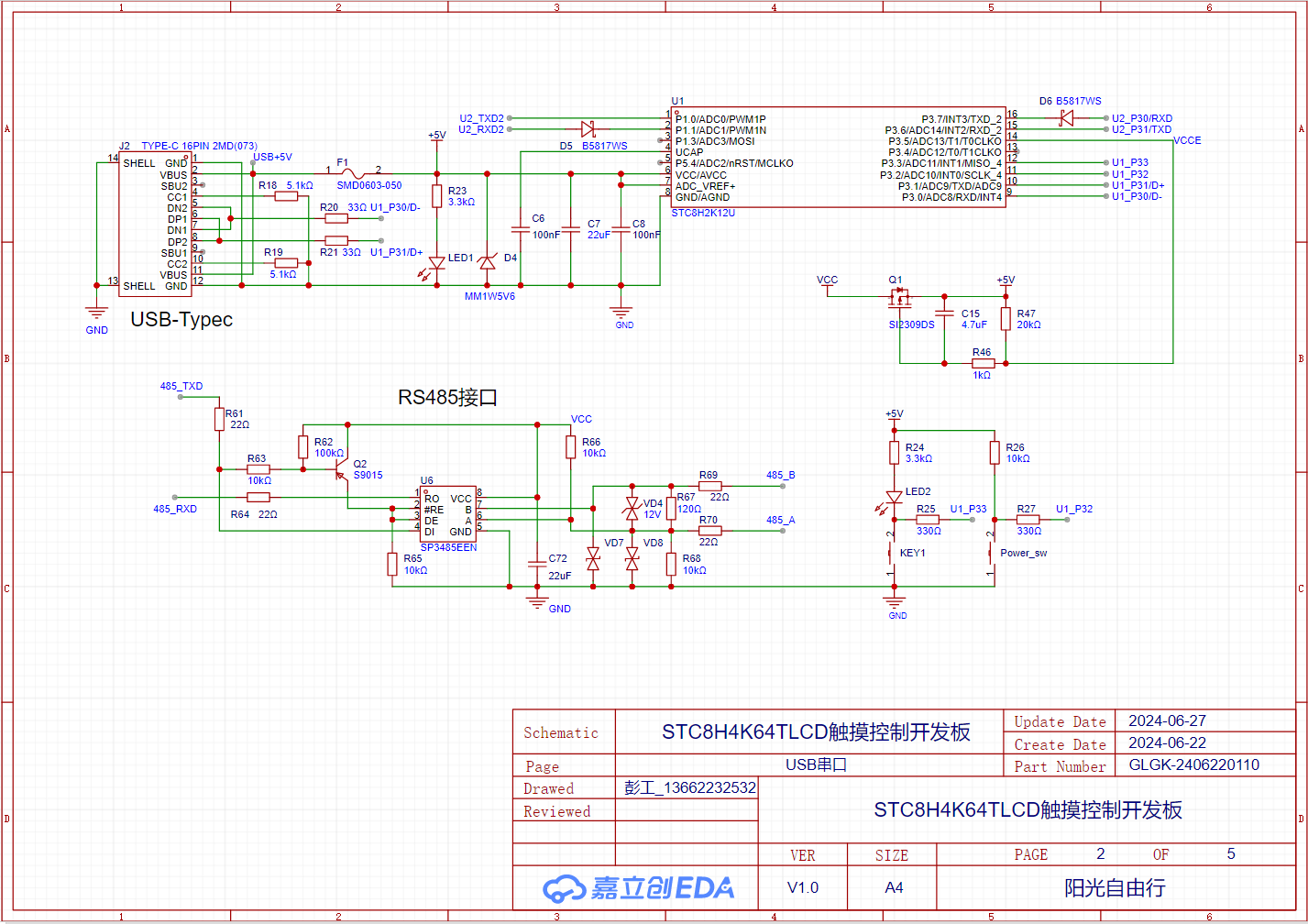Select the R66 designator label
The height and width of the screenshot is (924, 1308).
click(x=591, y=442)
